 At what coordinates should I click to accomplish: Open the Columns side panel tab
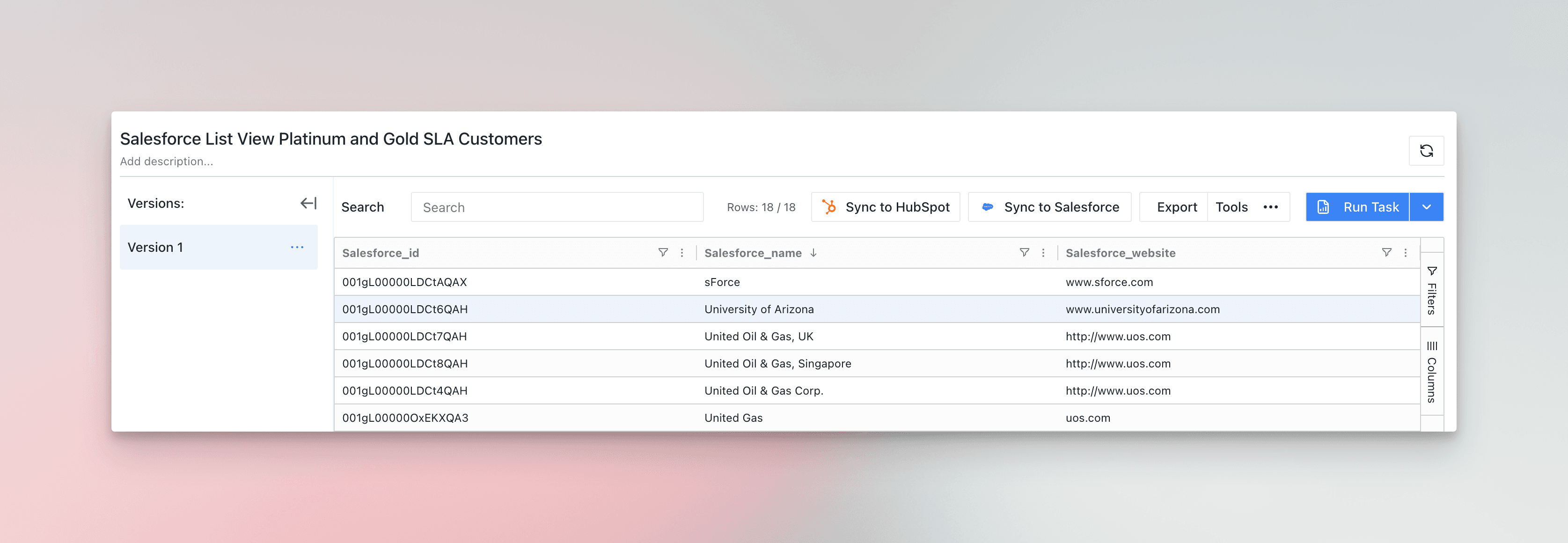click(1431, 371)
